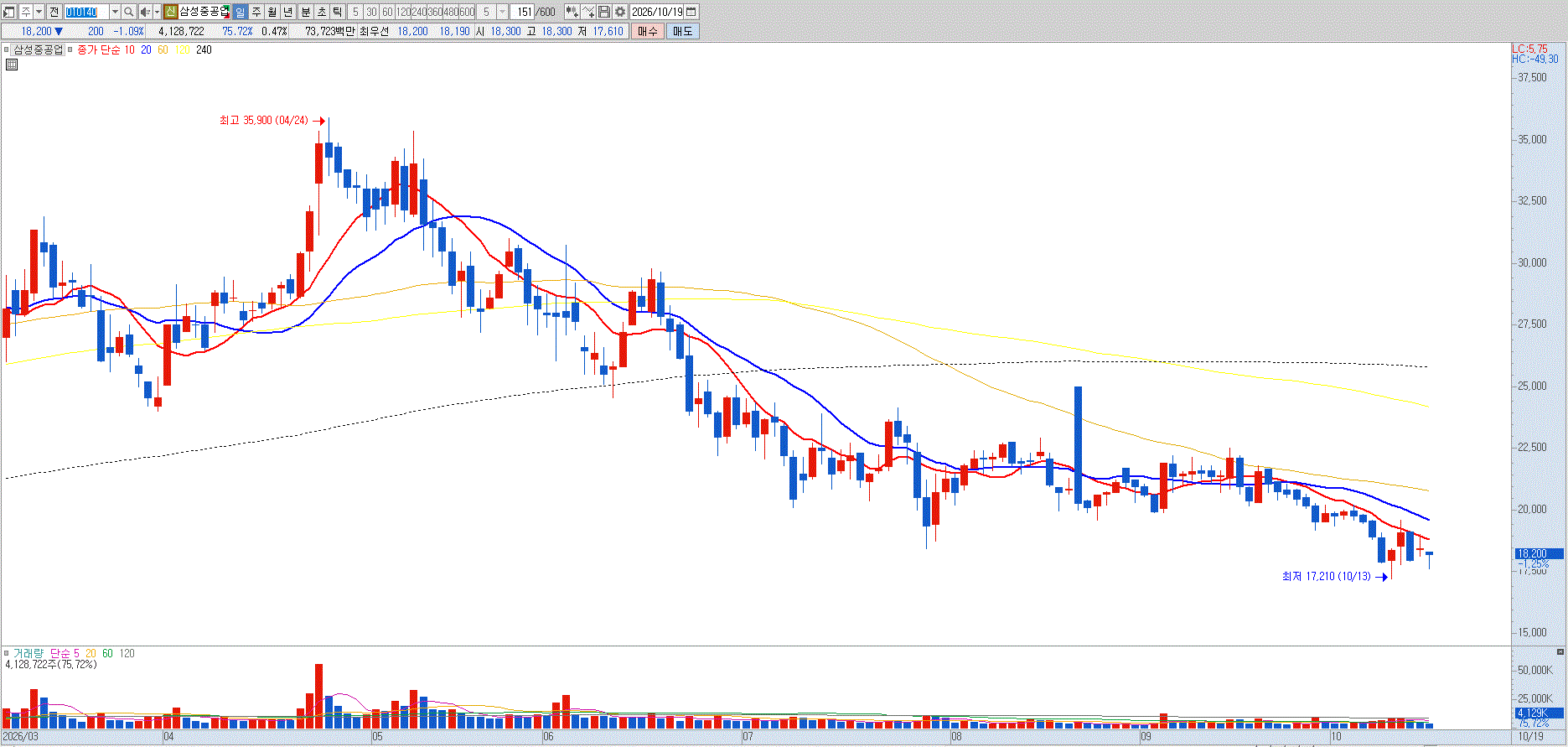Save chart settings with the floppy disk icon
Screen dimensions: 1568x747
[603, 12]
